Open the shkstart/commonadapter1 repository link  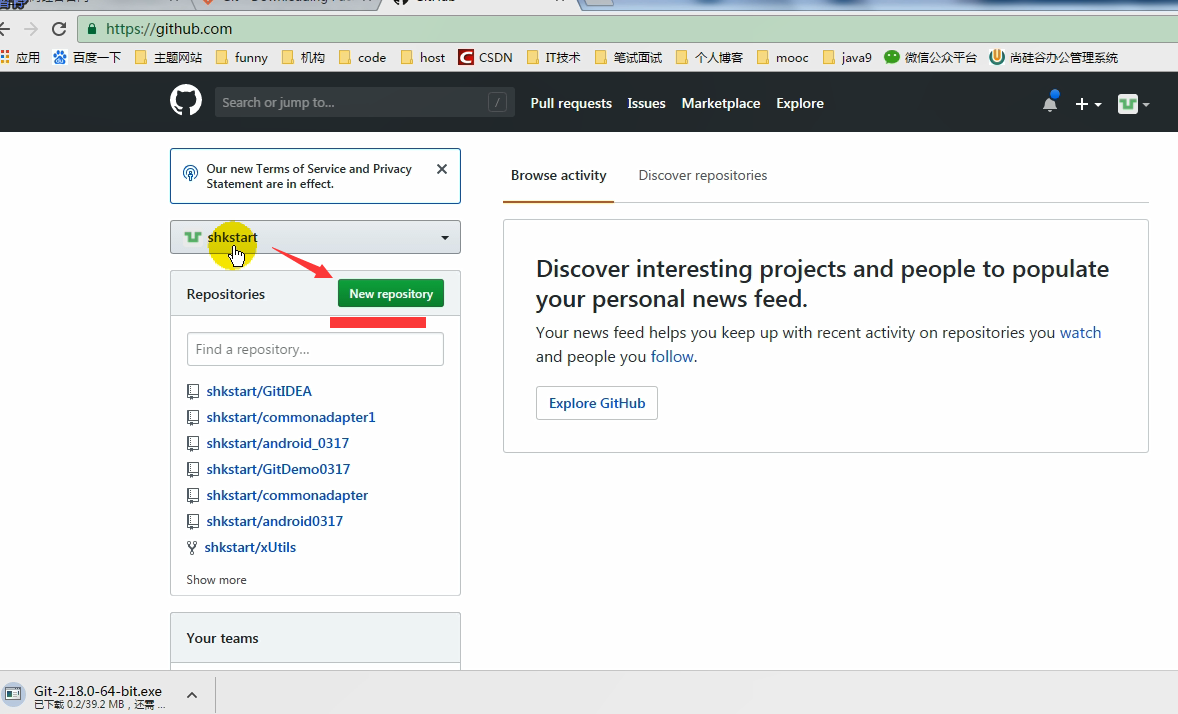point(291,417)
